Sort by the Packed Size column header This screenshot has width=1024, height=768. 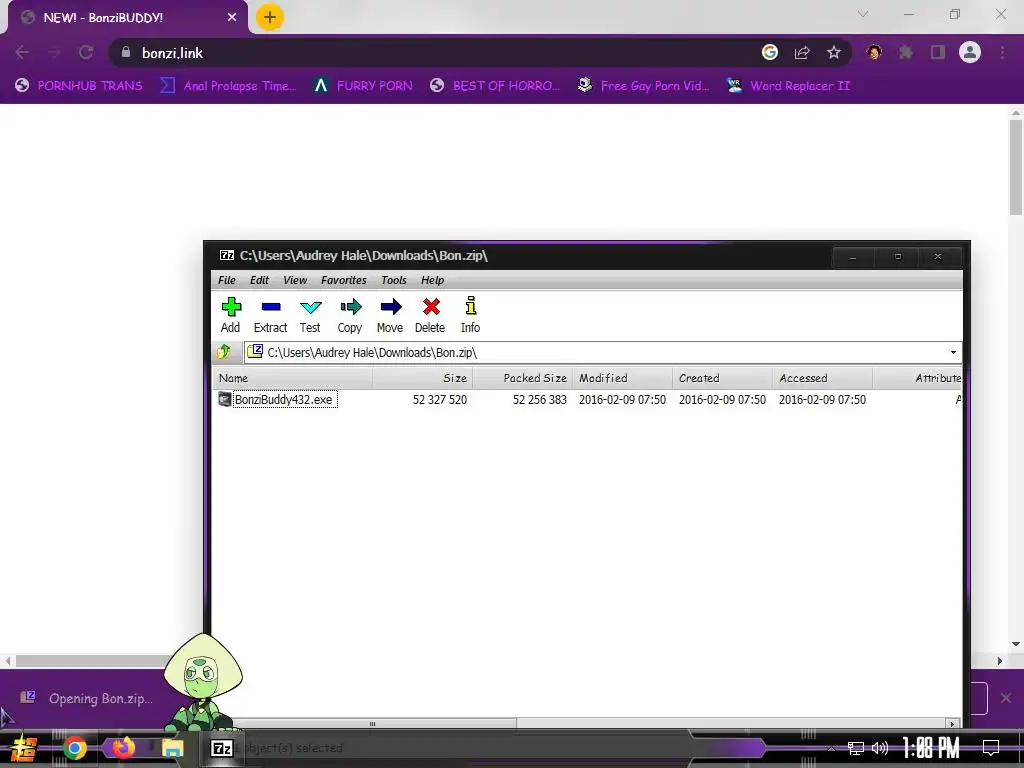tap(522, 378)
